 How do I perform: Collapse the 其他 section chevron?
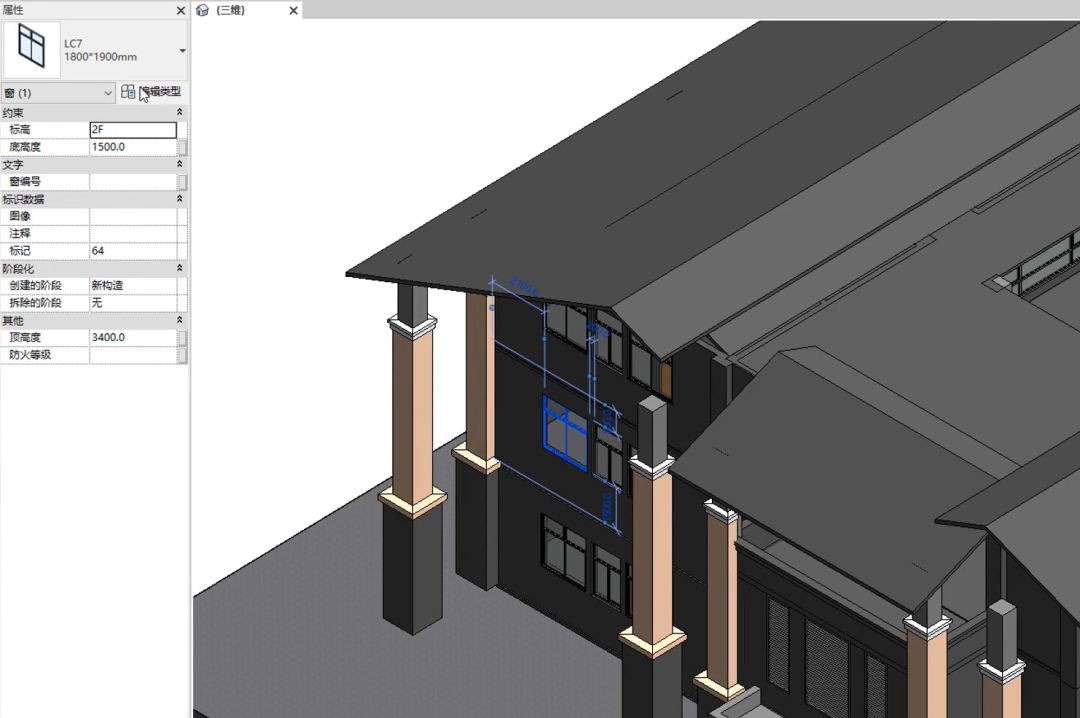[180, 320]
